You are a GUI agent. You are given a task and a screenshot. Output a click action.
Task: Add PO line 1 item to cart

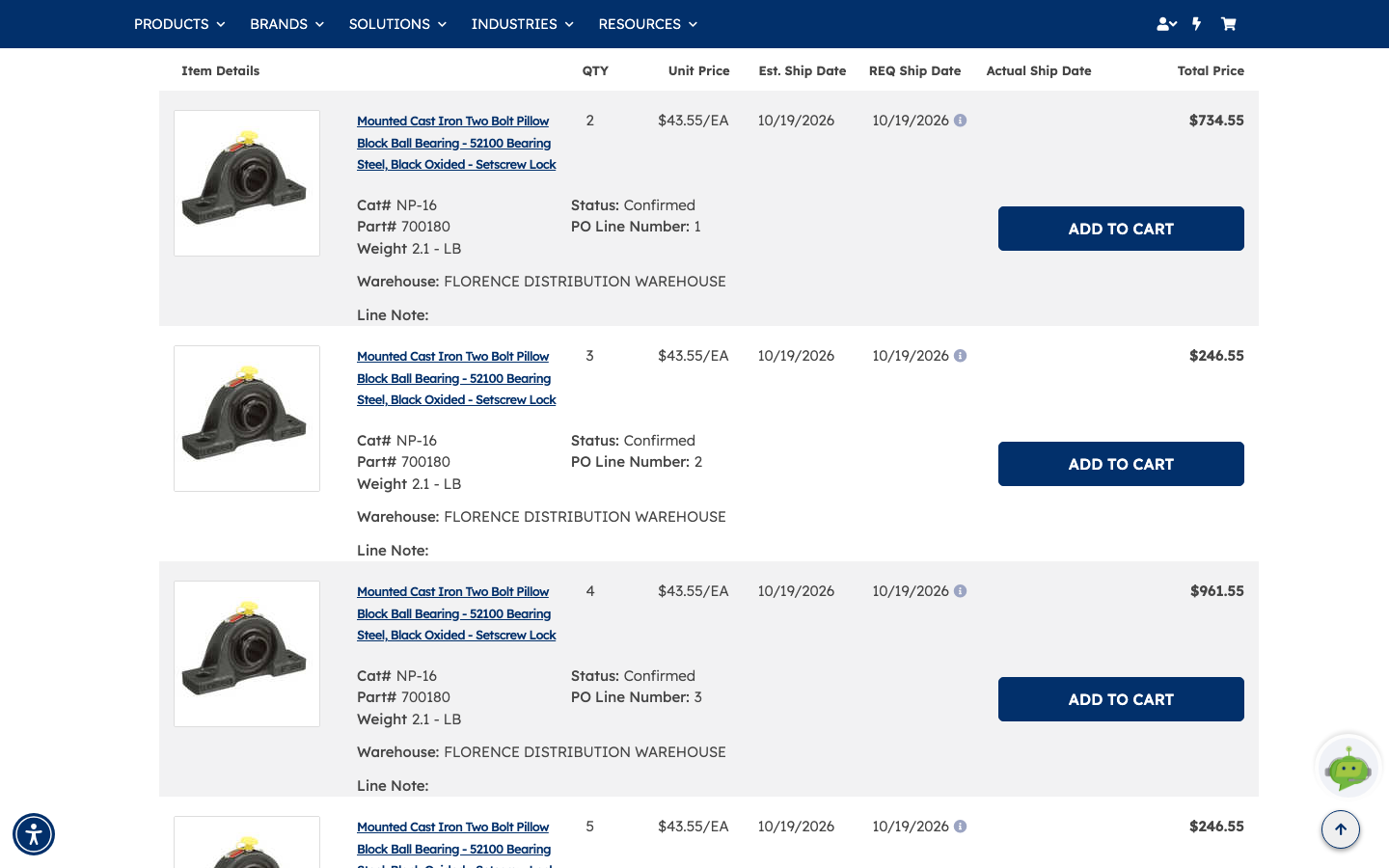(x=1121, y=229)
